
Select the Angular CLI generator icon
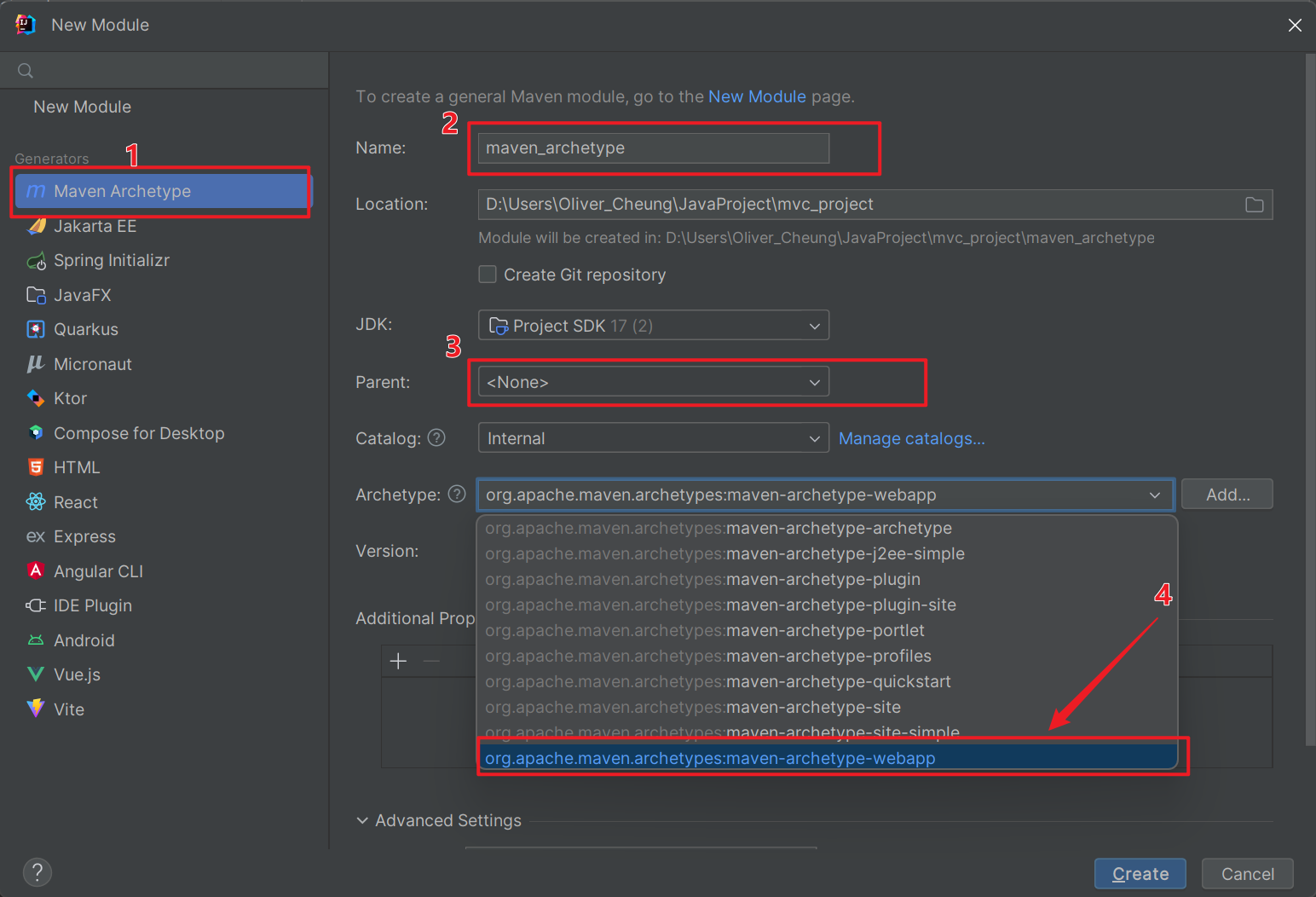click(36, 570)
